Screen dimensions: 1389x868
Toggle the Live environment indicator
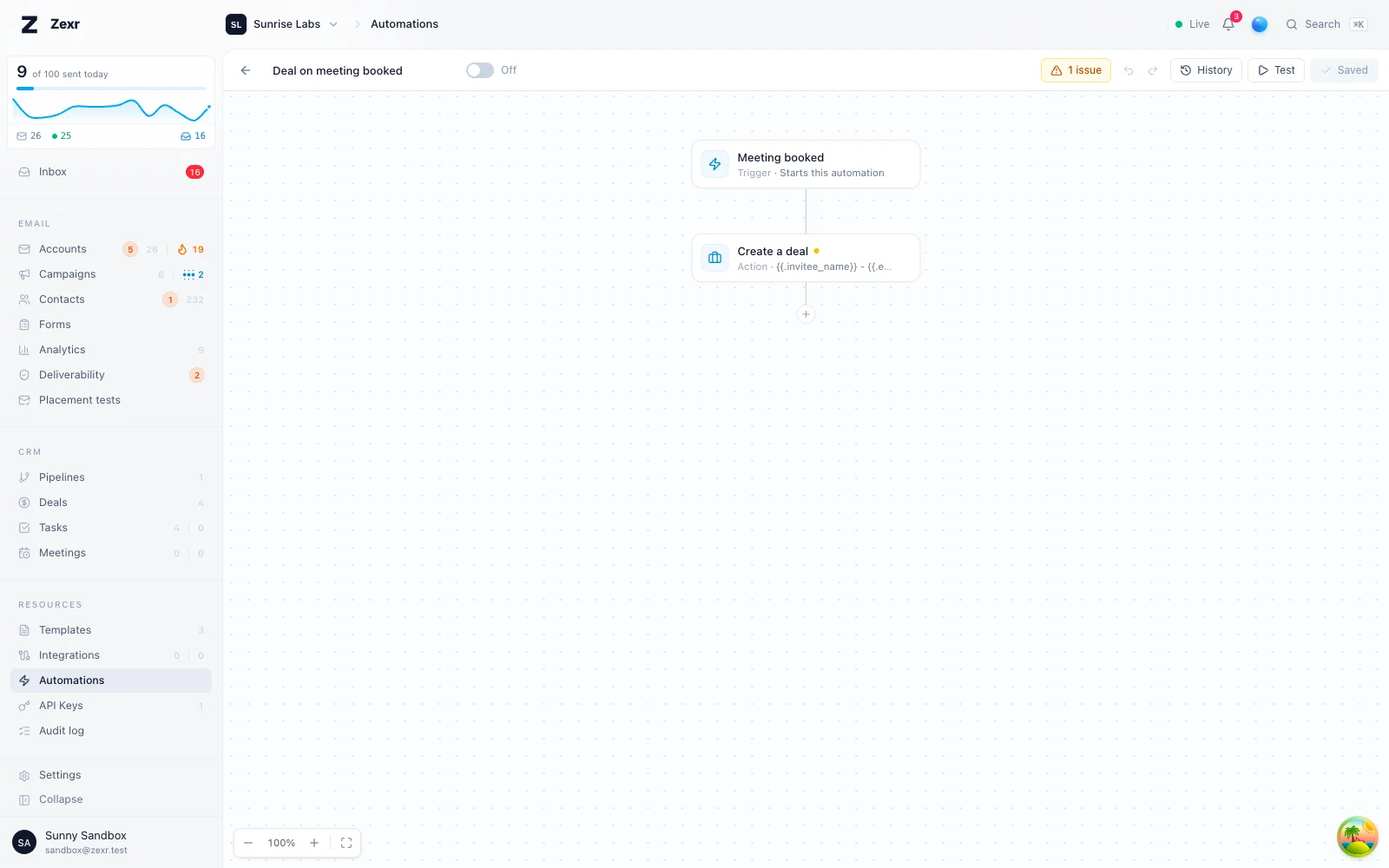point(1192,24)
